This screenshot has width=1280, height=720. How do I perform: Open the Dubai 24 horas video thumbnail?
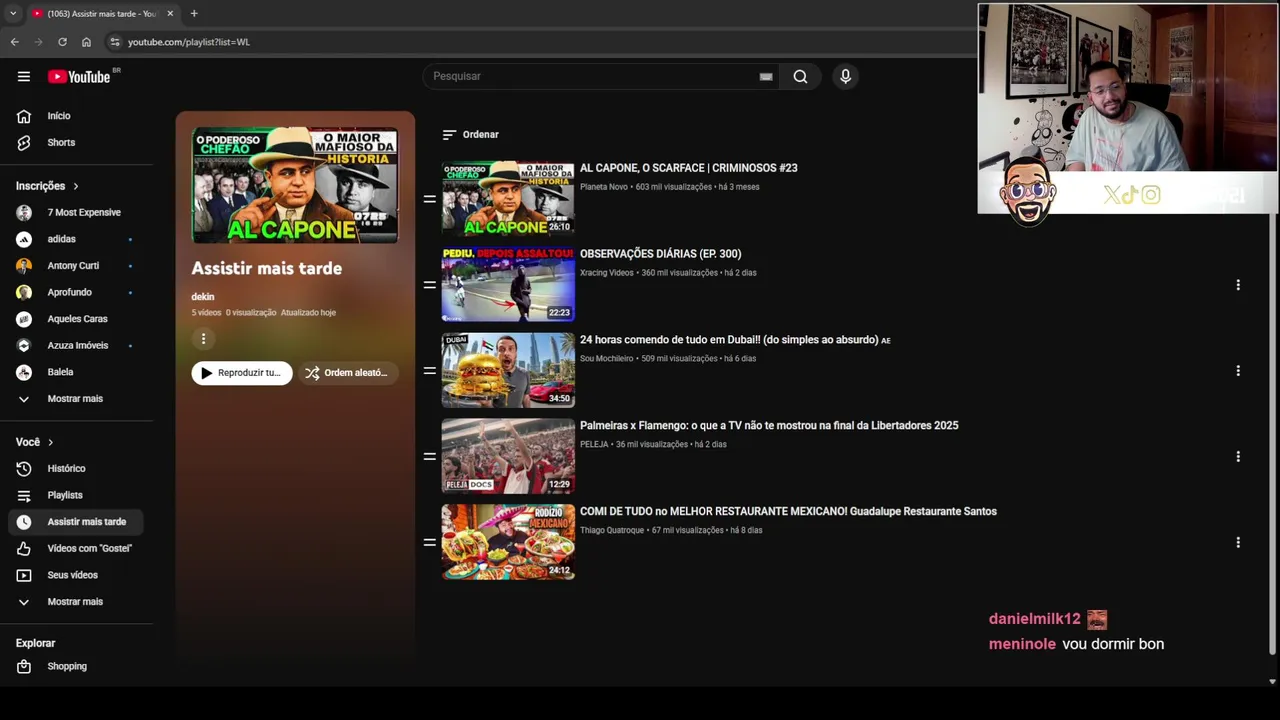(508, 371)
